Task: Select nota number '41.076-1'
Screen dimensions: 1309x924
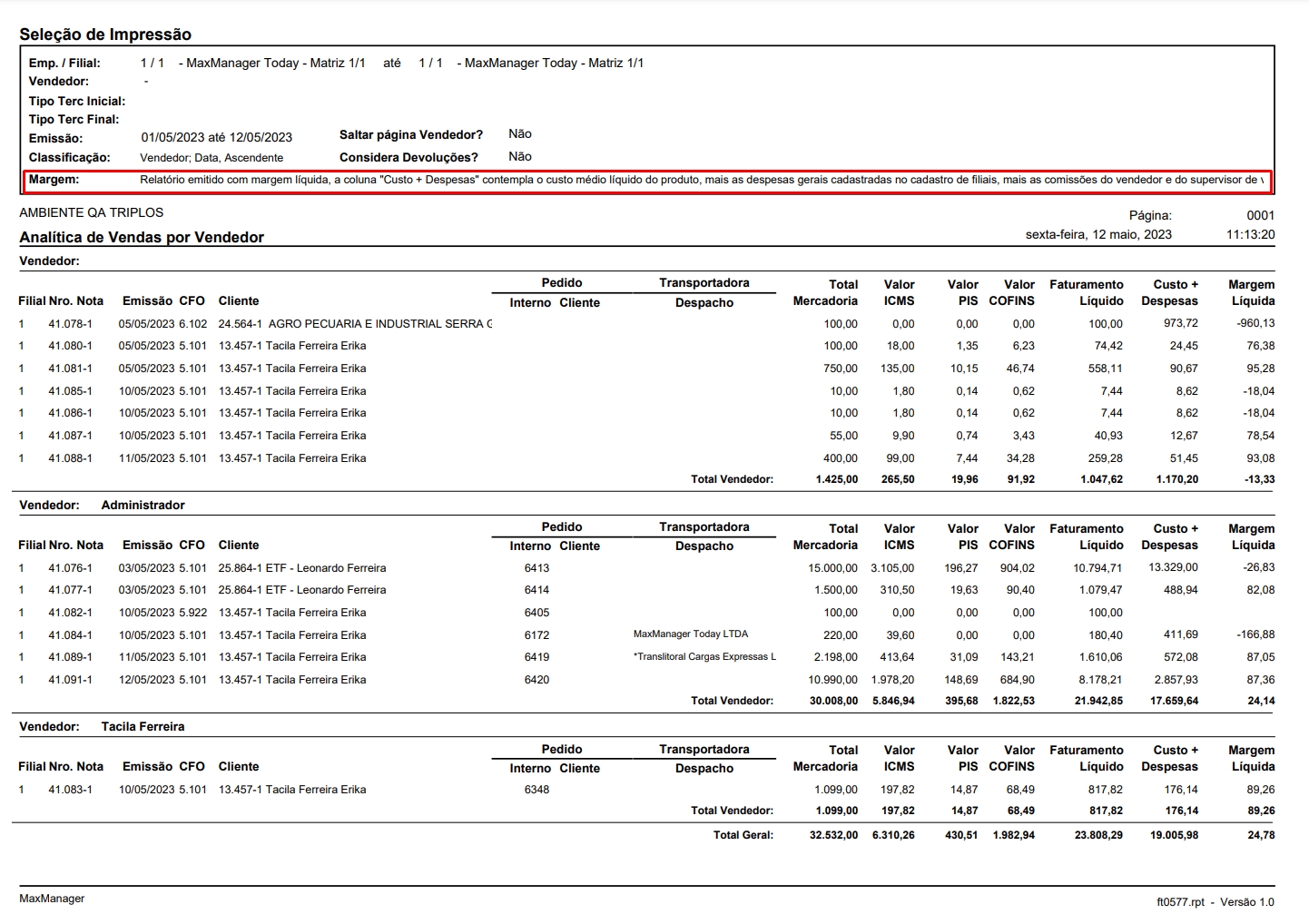Action: coord(71,568)
